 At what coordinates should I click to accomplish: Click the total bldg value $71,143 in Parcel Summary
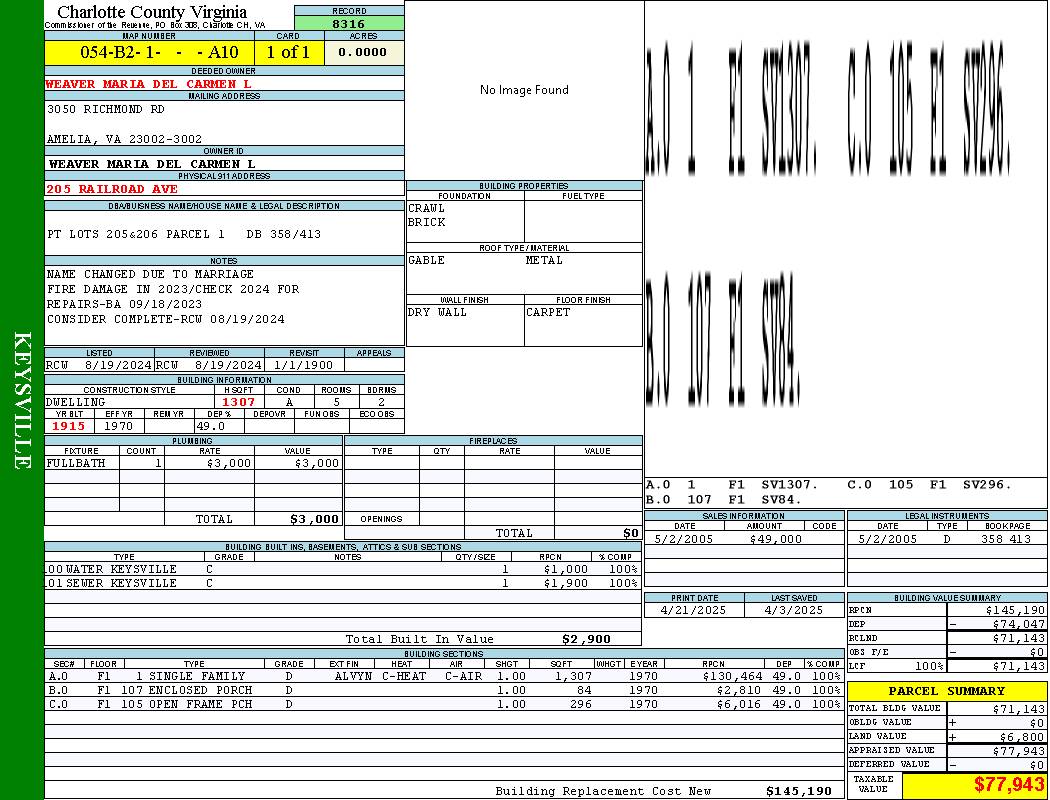point(1019,709)
